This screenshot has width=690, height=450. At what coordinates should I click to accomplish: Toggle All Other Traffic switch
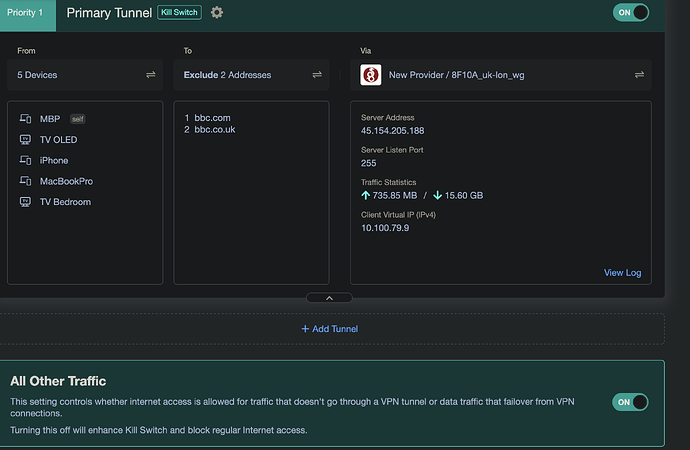630,402
